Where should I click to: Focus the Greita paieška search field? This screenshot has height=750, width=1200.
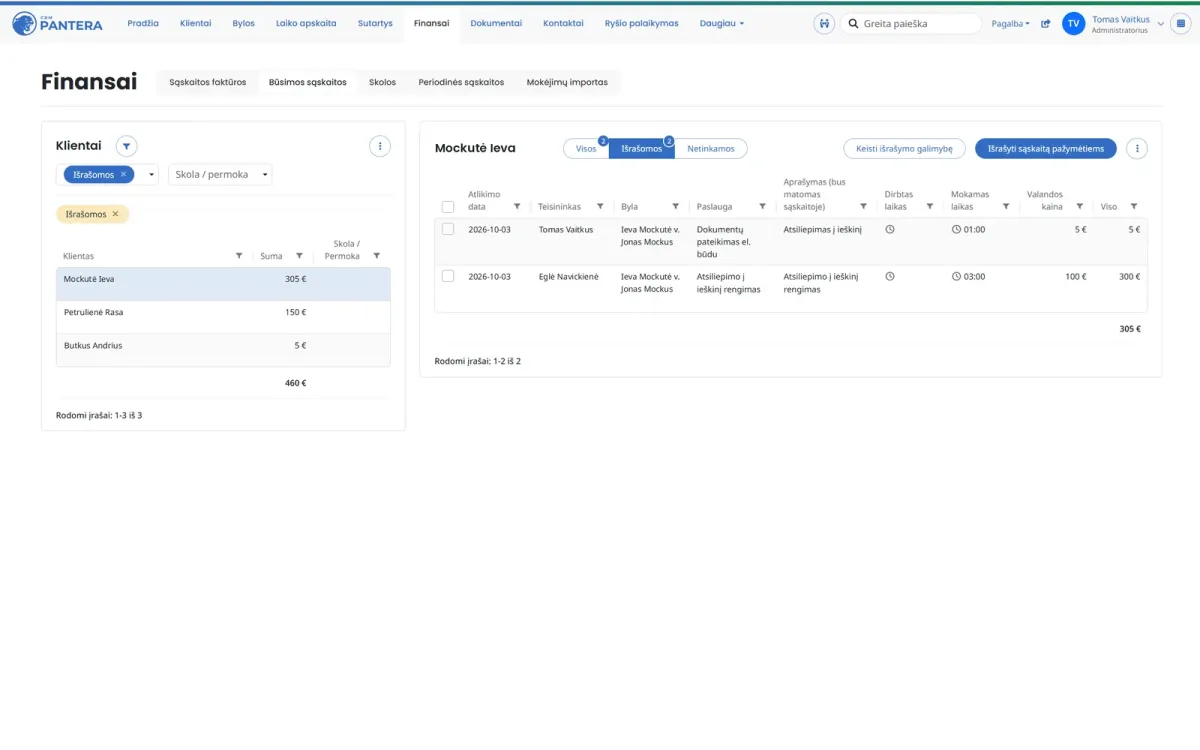pos(911,23)
